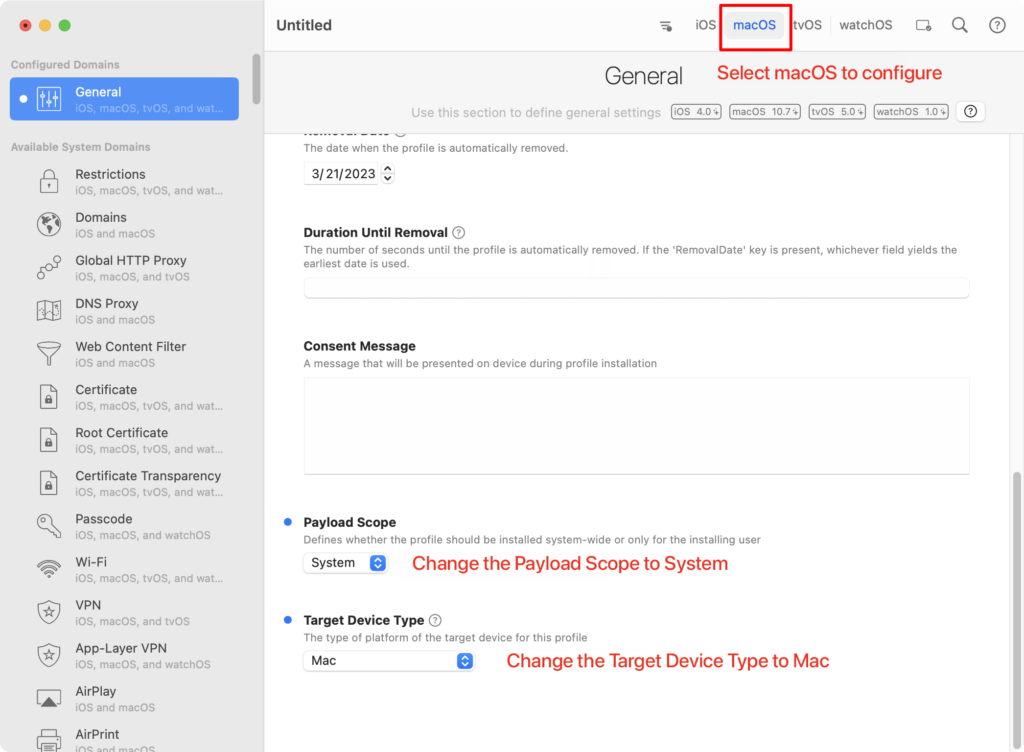Open the Payload Scope System dropdown
Screen dimensions: 1024x752
[x=345, y=563]
